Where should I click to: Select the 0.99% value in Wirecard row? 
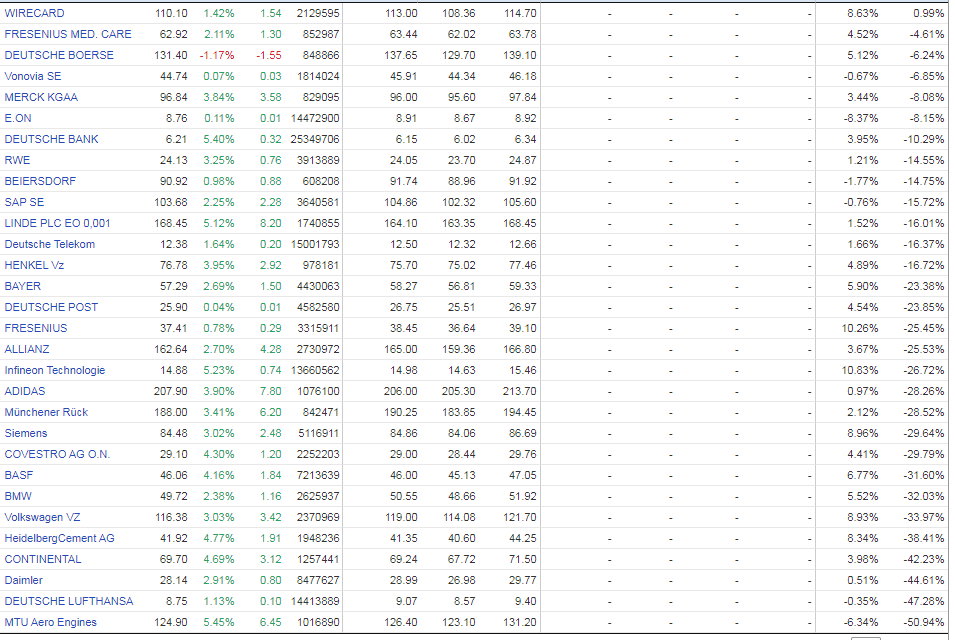[929, 13]
